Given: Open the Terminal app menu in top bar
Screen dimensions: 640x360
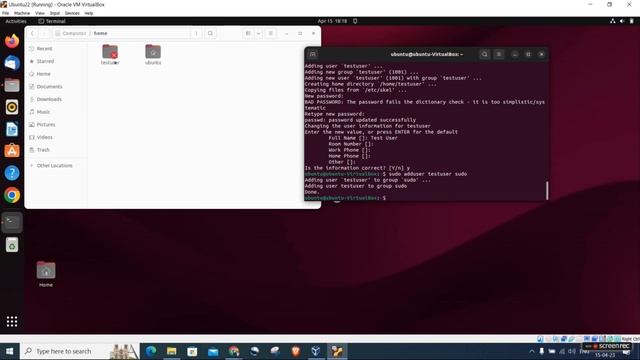Looking at the screenshot, I should (x=52, y=21).
